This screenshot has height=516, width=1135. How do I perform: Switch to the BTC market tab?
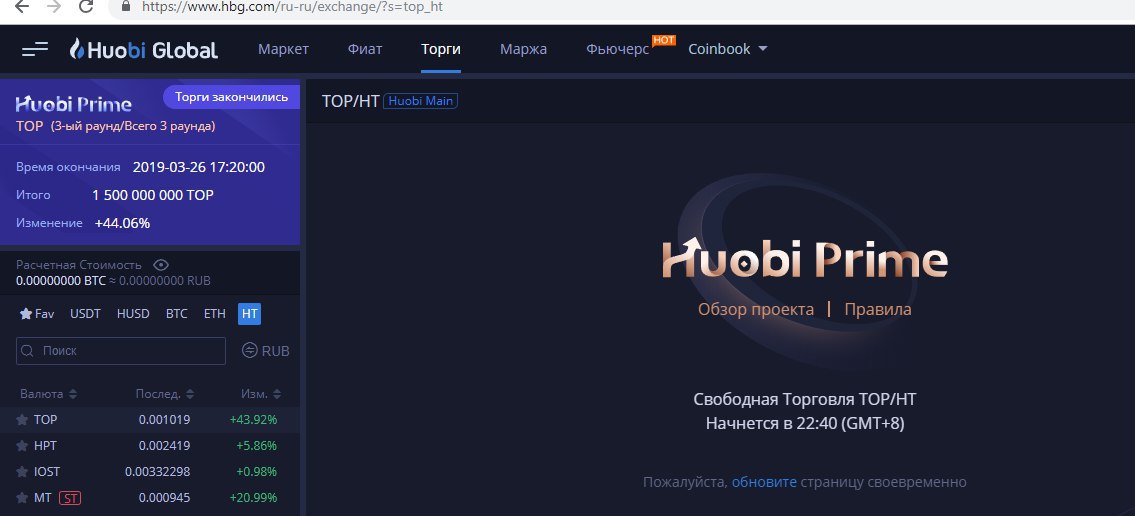tap(177, 314)
